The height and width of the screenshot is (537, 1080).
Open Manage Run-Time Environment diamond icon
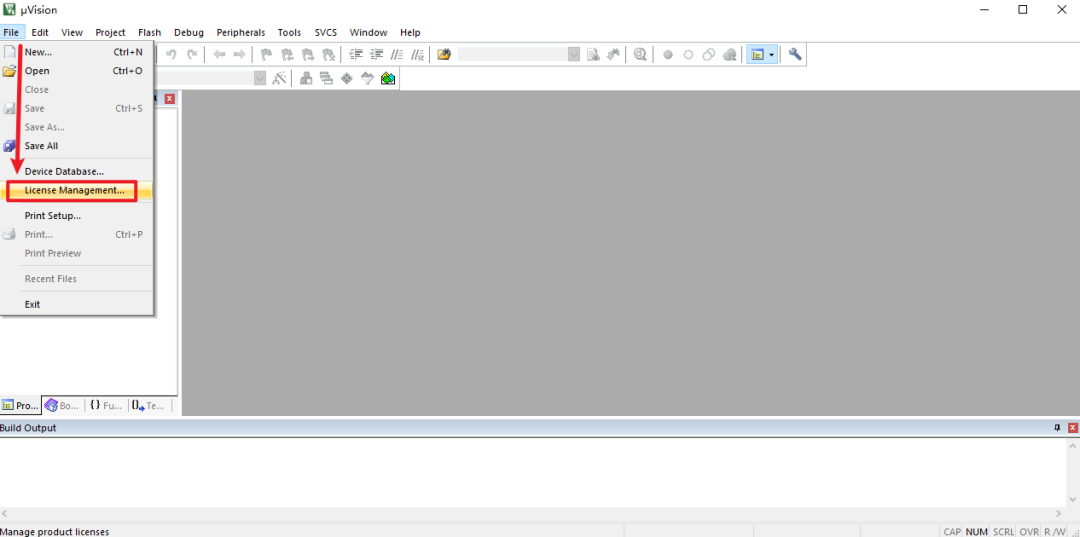[347, 78]
